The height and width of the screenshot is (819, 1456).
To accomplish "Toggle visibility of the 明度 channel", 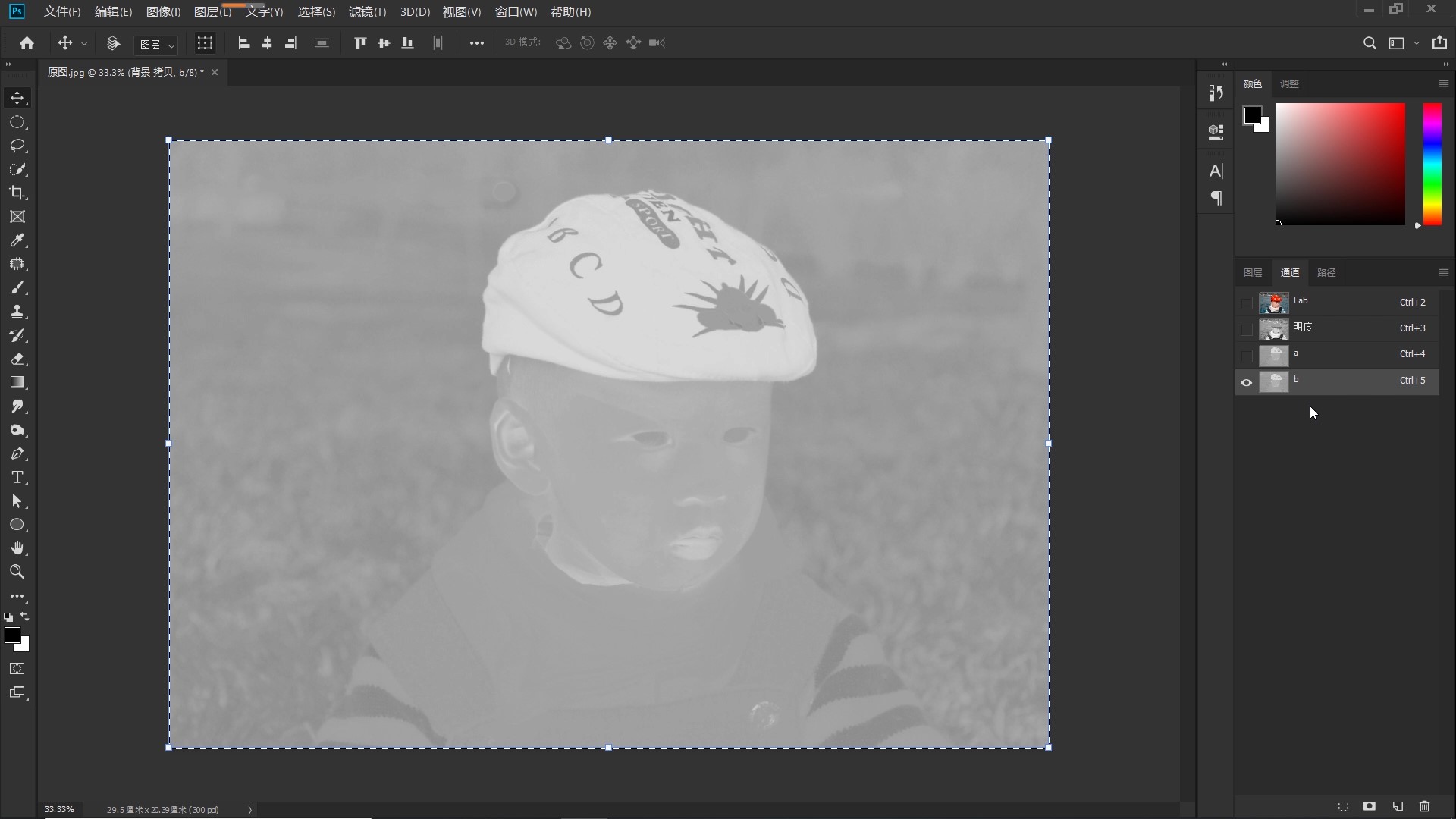I will 1246,329.
